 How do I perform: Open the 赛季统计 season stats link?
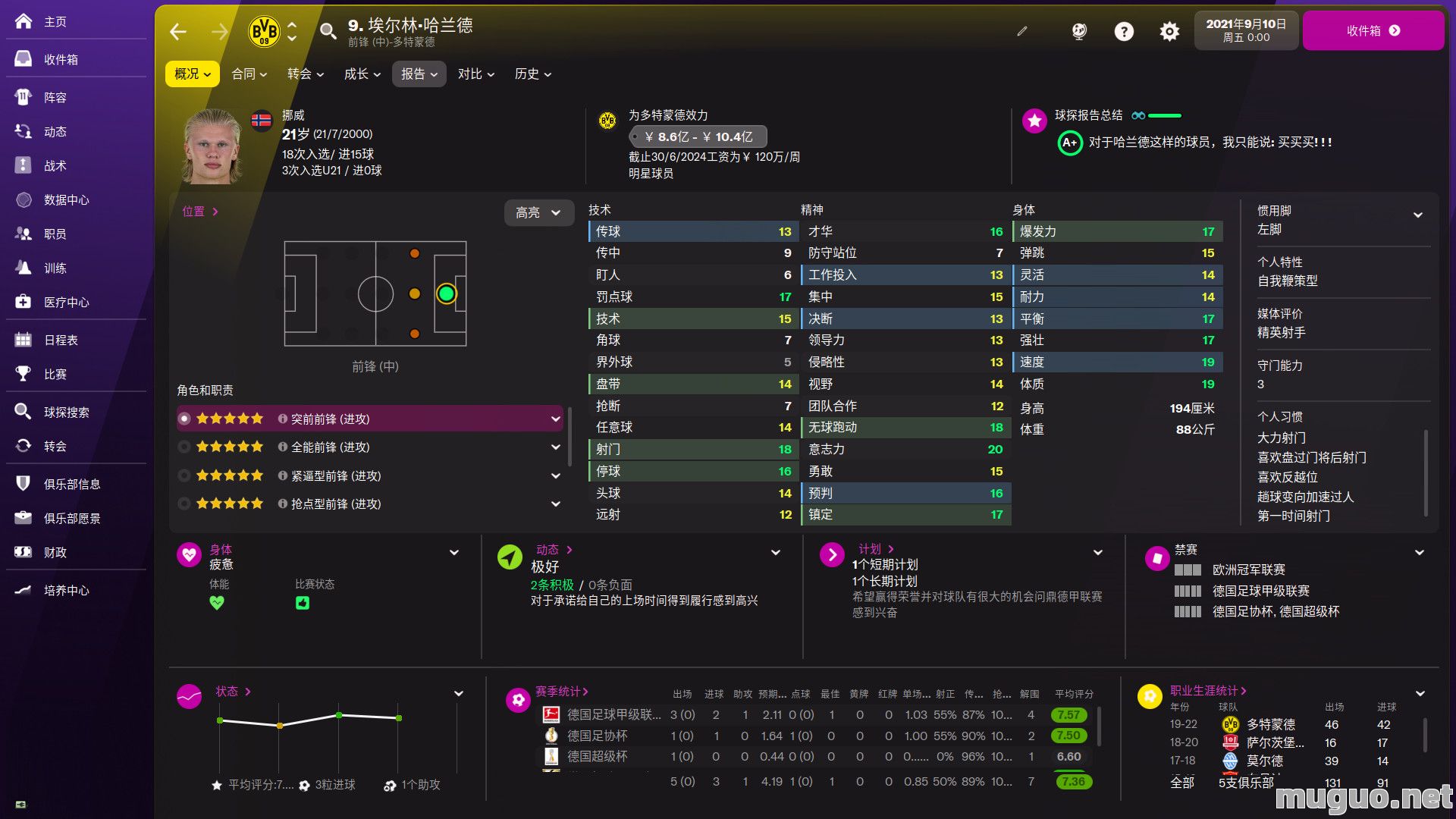pos(562,692)
